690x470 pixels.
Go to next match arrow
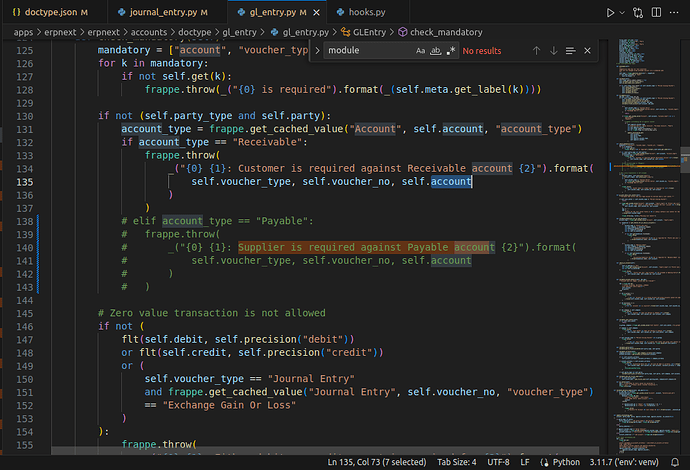pyautogui.click(x=553, y=50)
